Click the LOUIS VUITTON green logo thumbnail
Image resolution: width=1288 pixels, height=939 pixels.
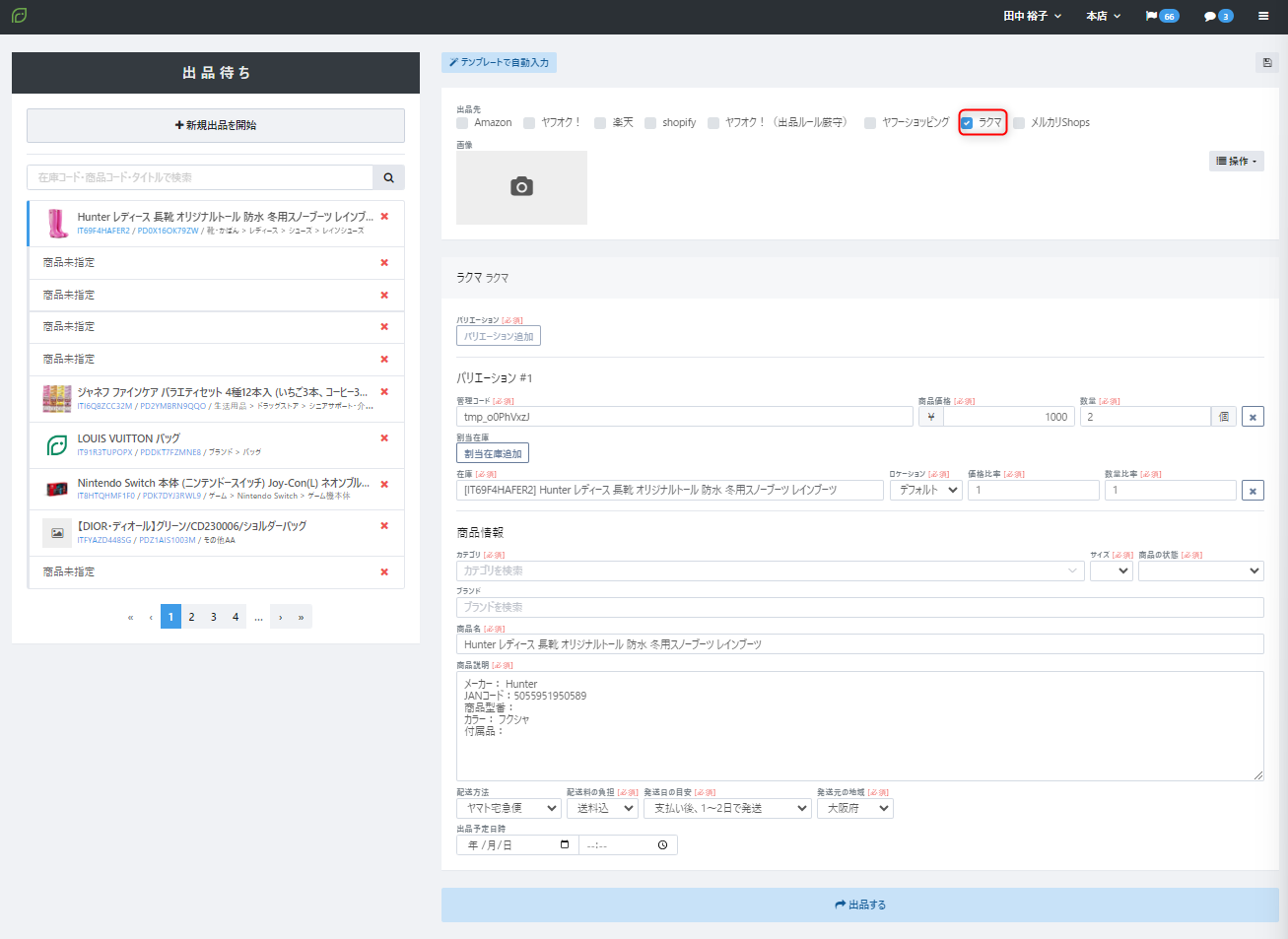pos(57,445)
